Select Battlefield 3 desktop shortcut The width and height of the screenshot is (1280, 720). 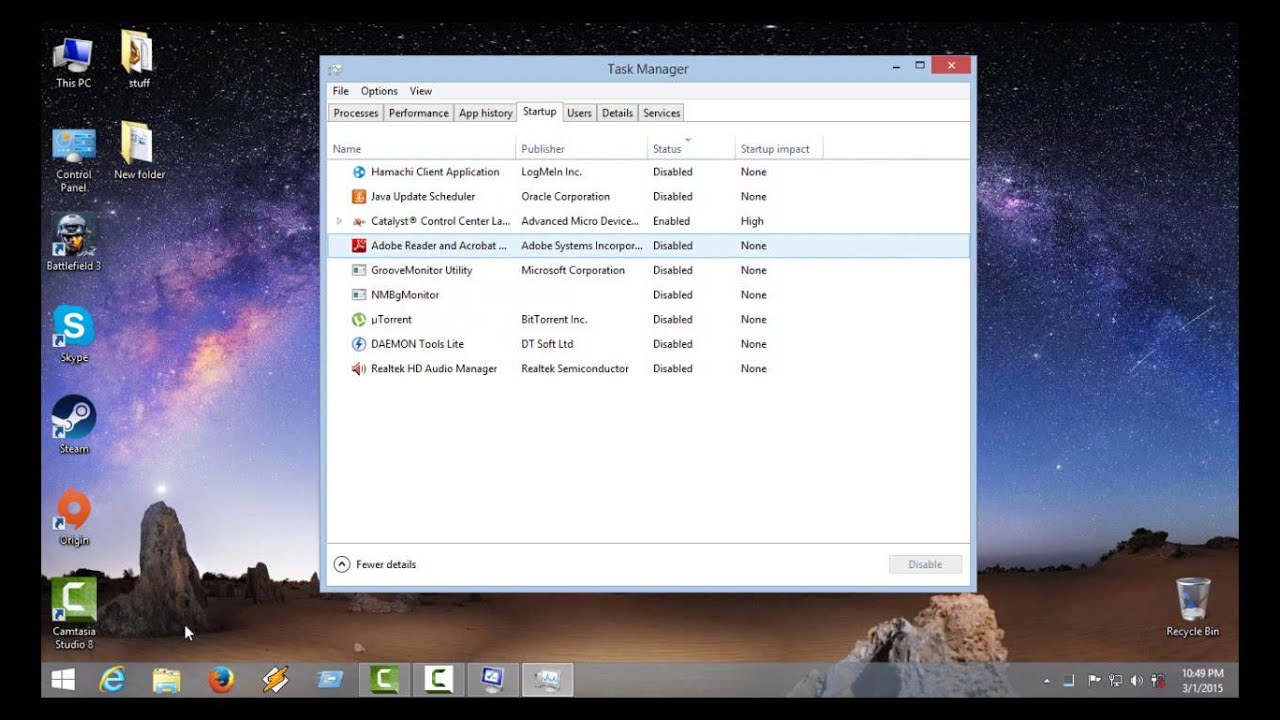click(74, 242)
